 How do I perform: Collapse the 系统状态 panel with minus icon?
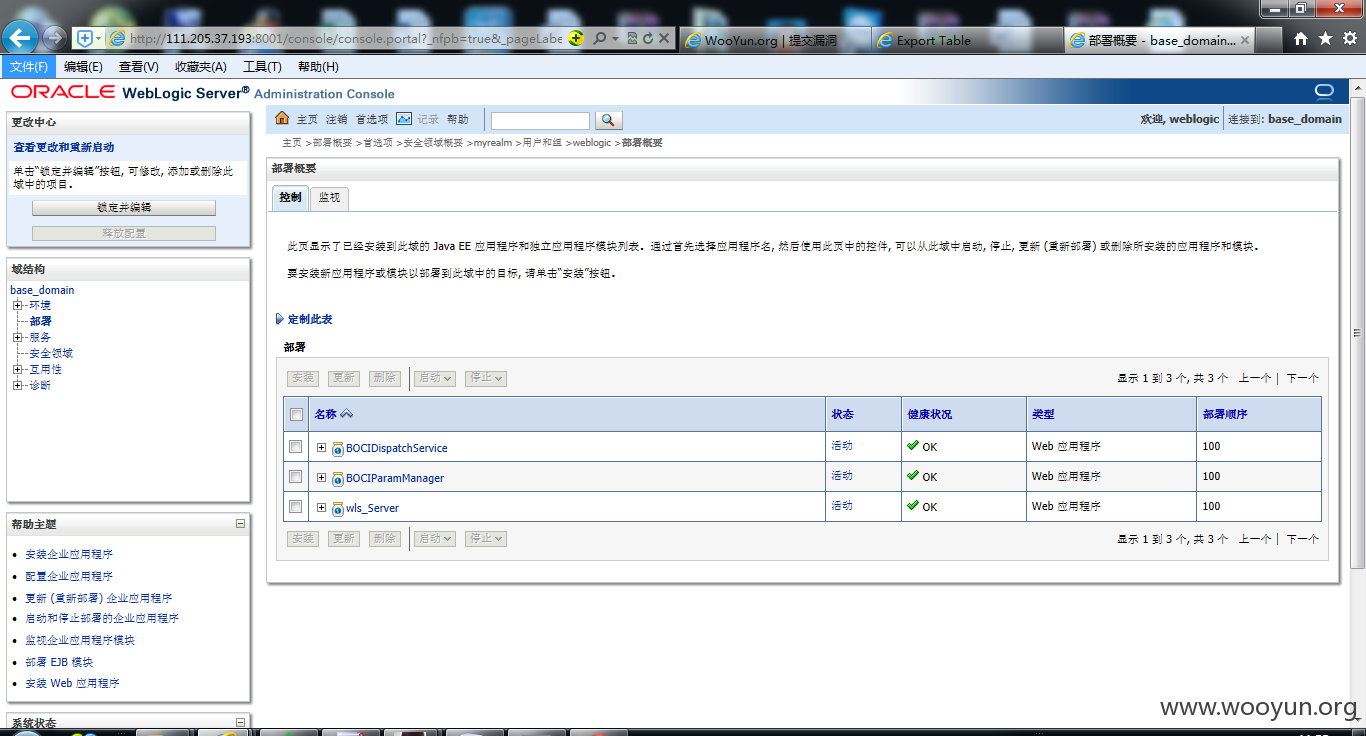point(240,722)
